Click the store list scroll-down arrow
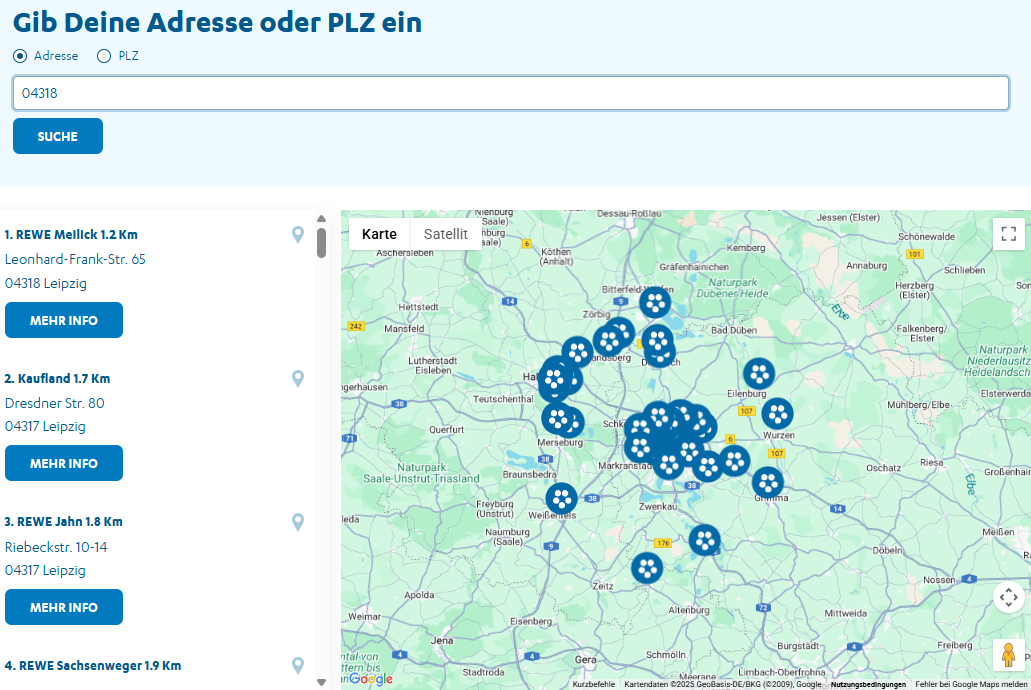 pos(322,682)
